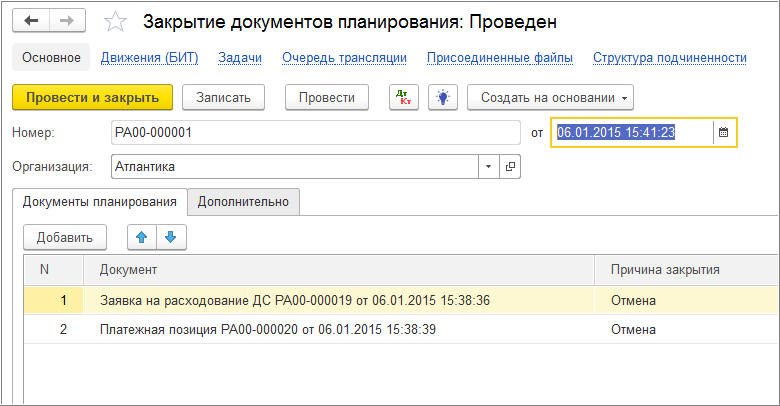Image resolution: width=780 pixels, height=406 pixels.
Task: Open the Организация record with open icon
Action: point(510,167)
